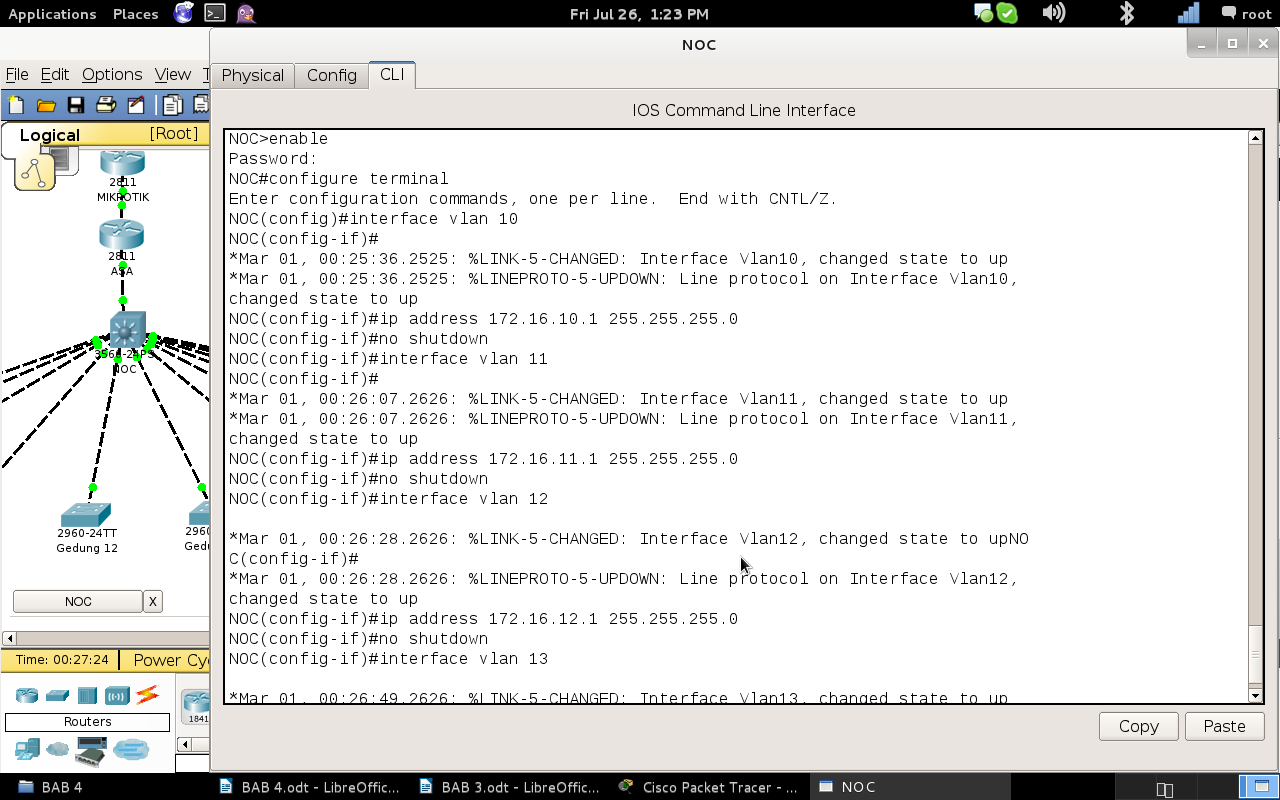Open the system volume speaker icon
This screenshot has height=800, width=1280.
click(1053, 13)
